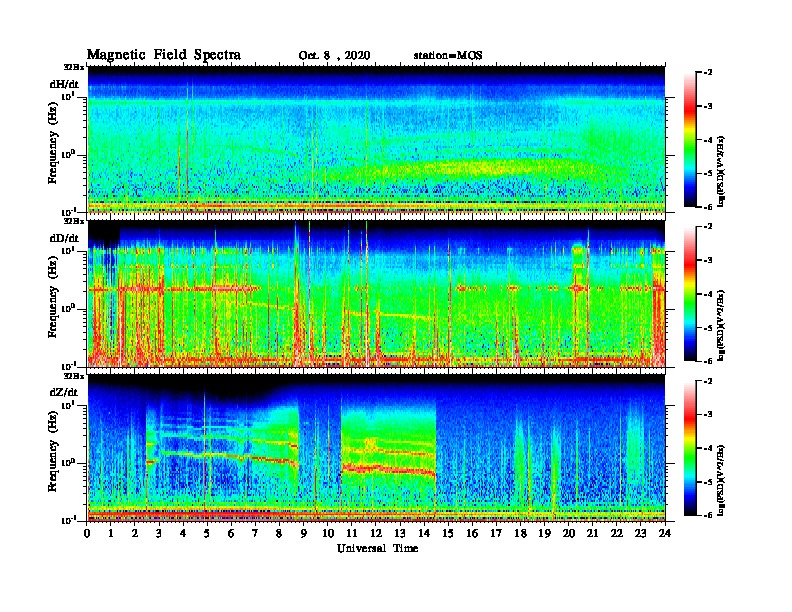Click hour "21" on the time axis
The height and width of the screenshot is (612, 792).
pos(593,533)
